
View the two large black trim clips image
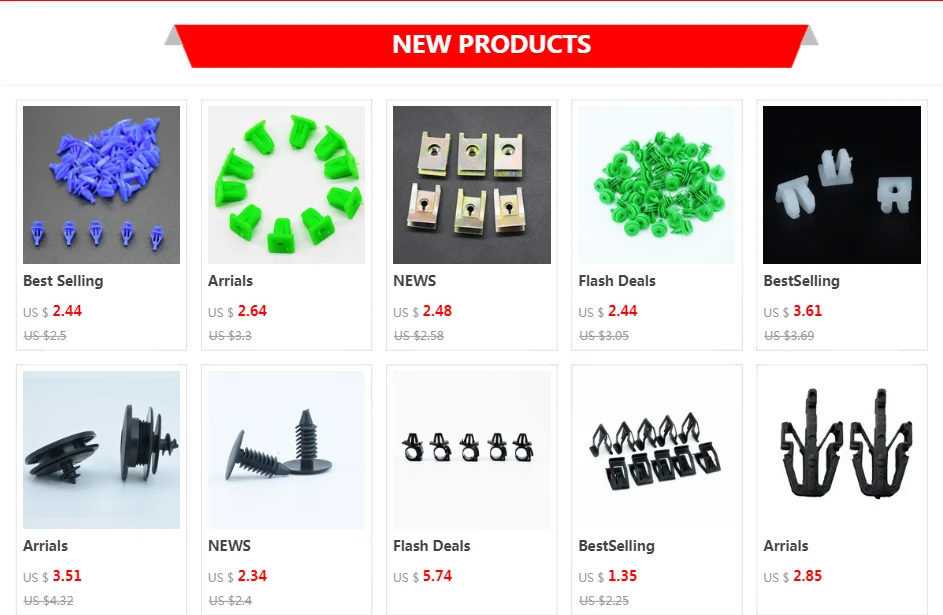tap(841, 450)
